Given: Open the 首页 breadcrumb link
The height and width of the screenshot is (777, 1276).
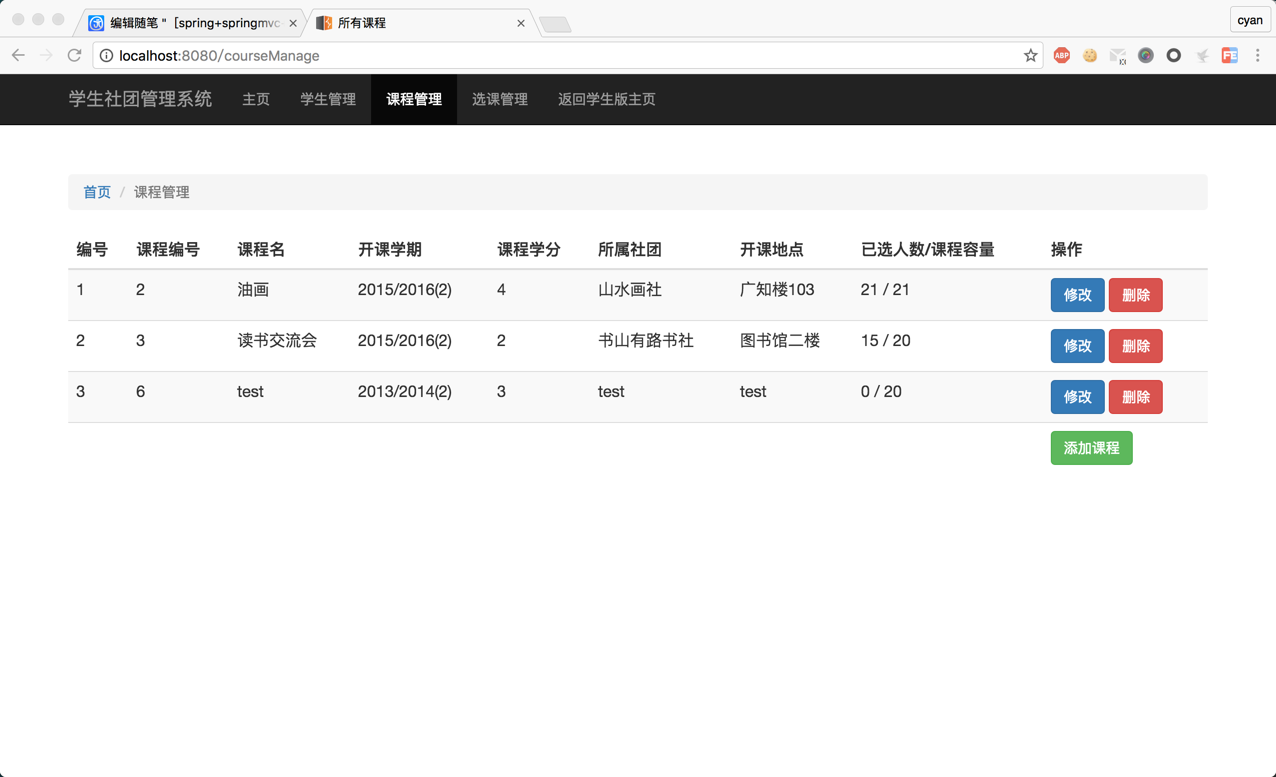Looking at the screenshot, I should click(96, 191).
